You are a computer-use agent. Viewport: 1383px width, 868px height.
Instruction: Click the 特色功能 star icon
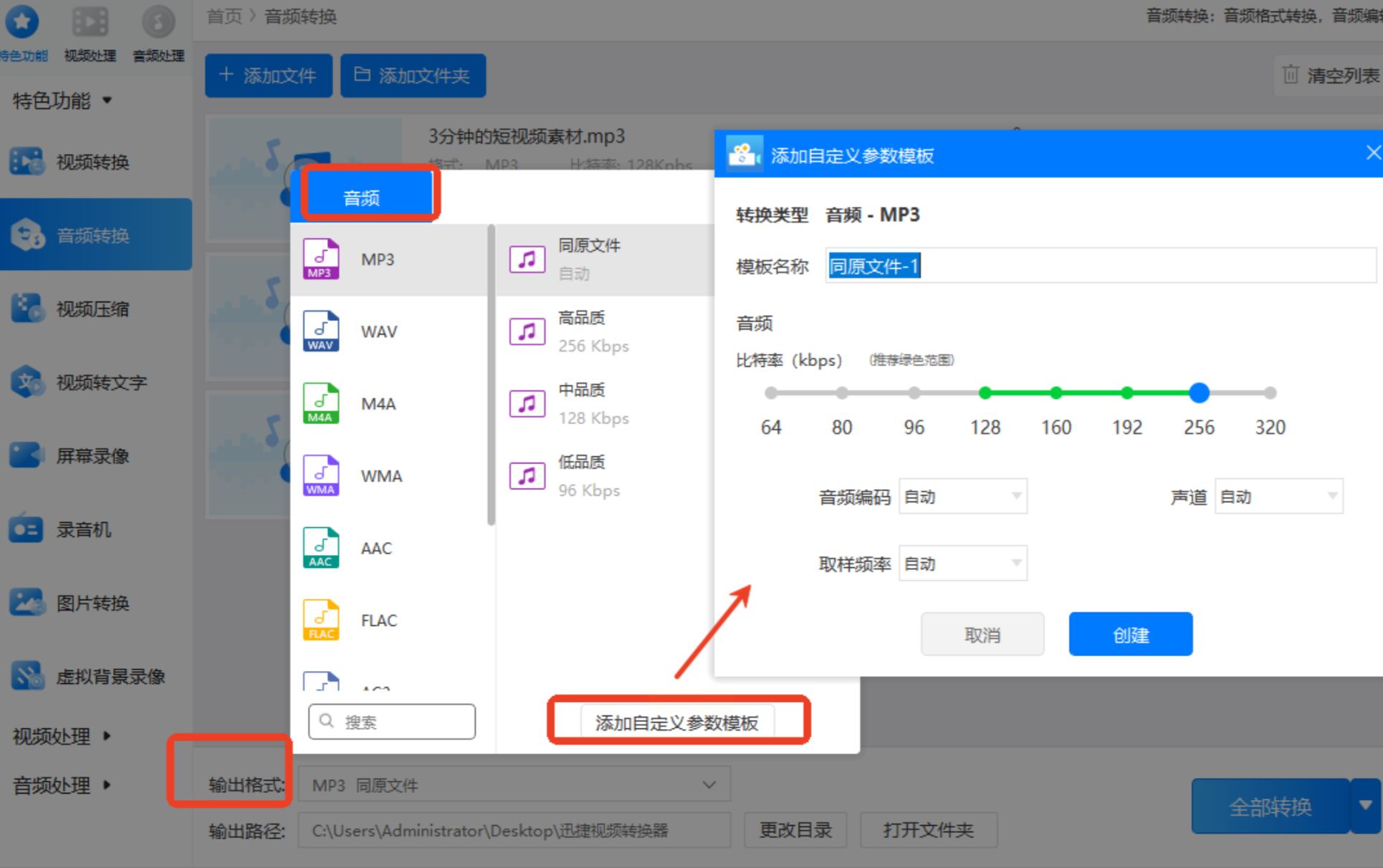pyautogui.click(x=21, y=21)
